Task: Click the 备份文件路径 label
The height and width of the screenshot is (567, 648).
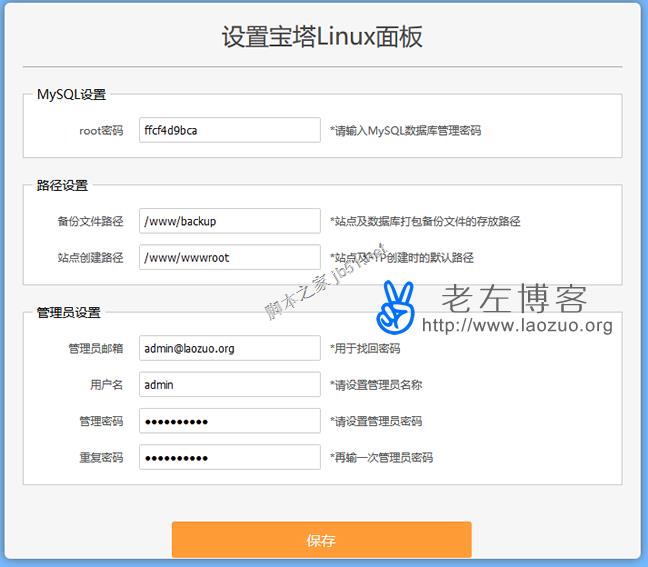Action: [x=91, y=222]
